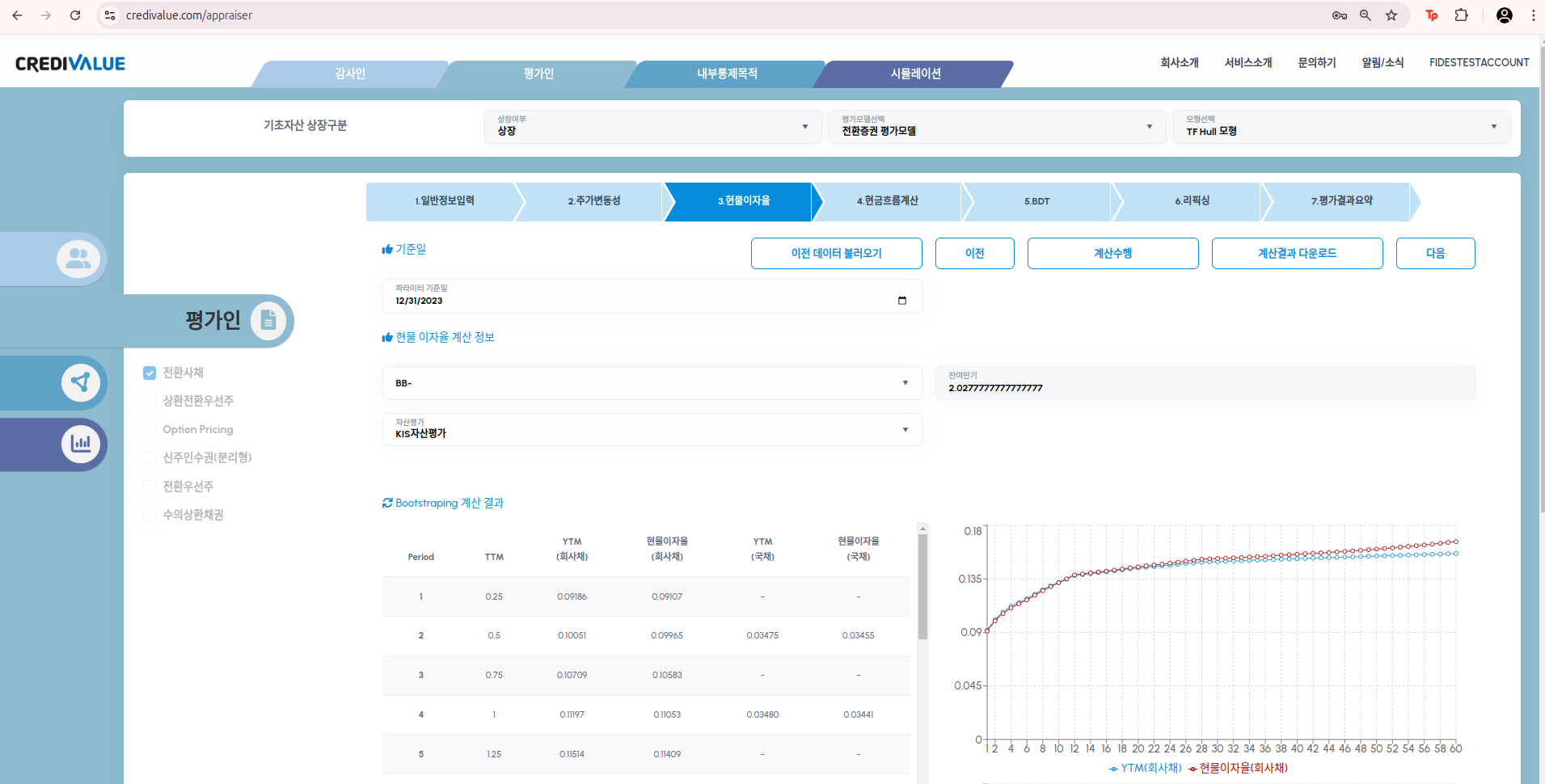Toggle the YTM(회사채) chart legend entry
1545x784 pixels.
[x=1146, y=768]
